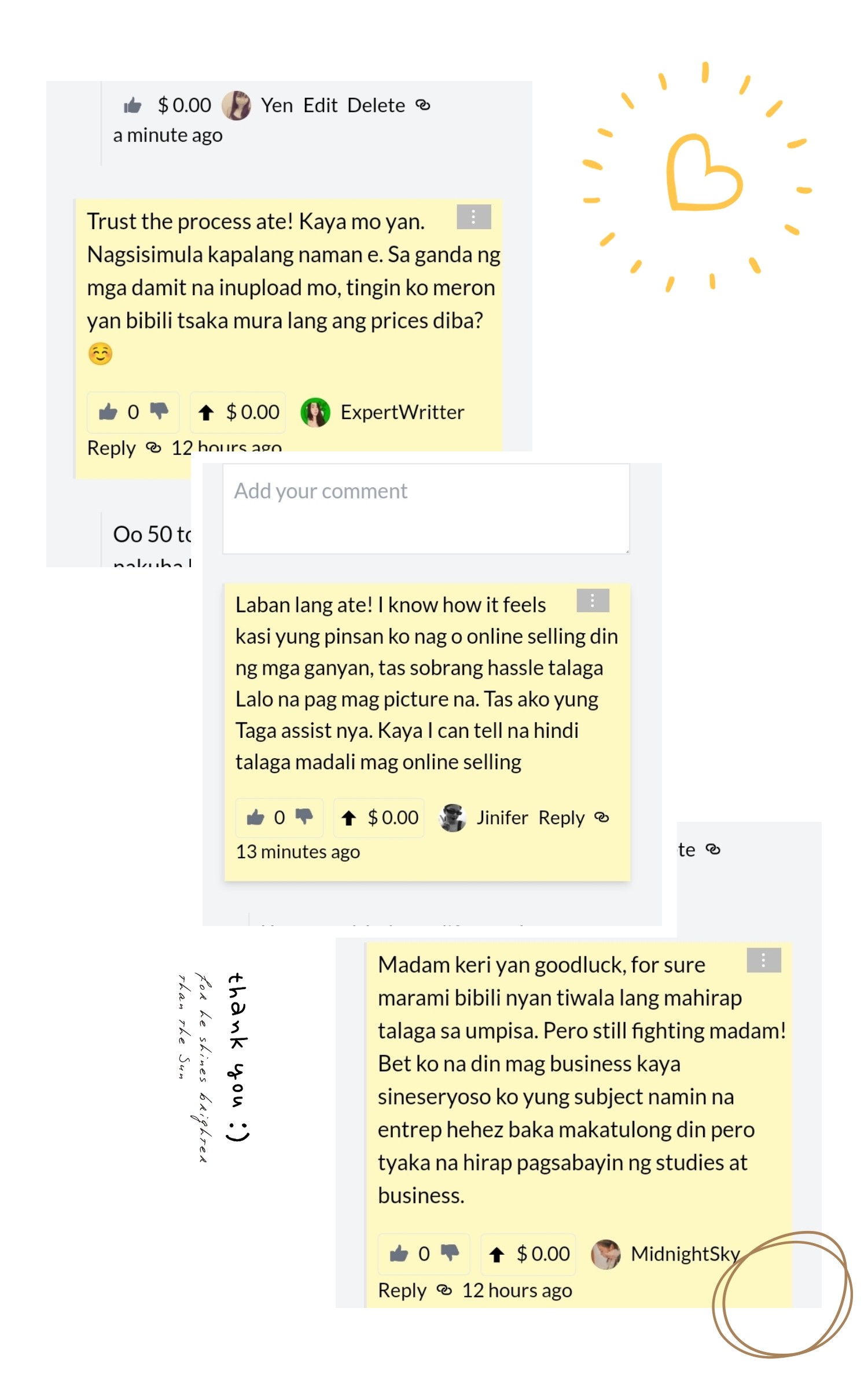Open three-dot menu on ExpertWritter's comment
This screenshot has width=868, height=1389.
pyautogui.click(x=474, y=216)
